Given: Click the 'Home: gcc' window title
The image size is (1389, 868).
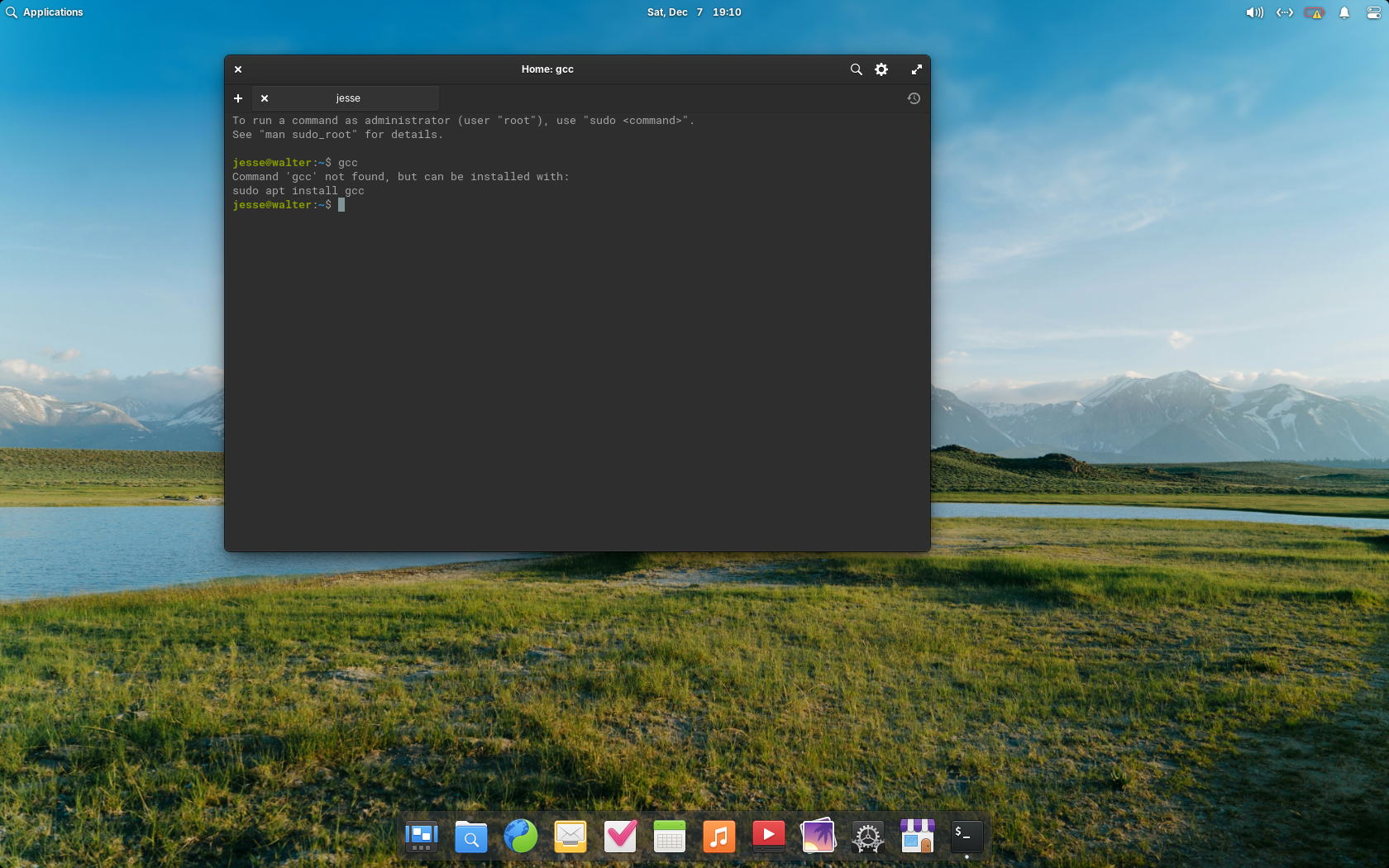Looking at the screenshot, I should [x=547, y=69].
